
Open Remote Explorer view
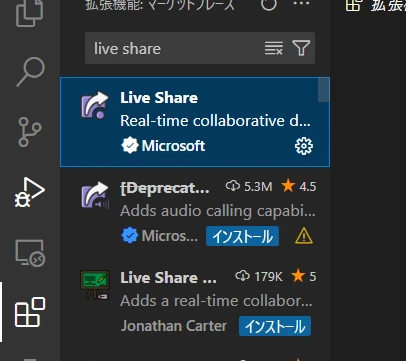tap(30, 253)
